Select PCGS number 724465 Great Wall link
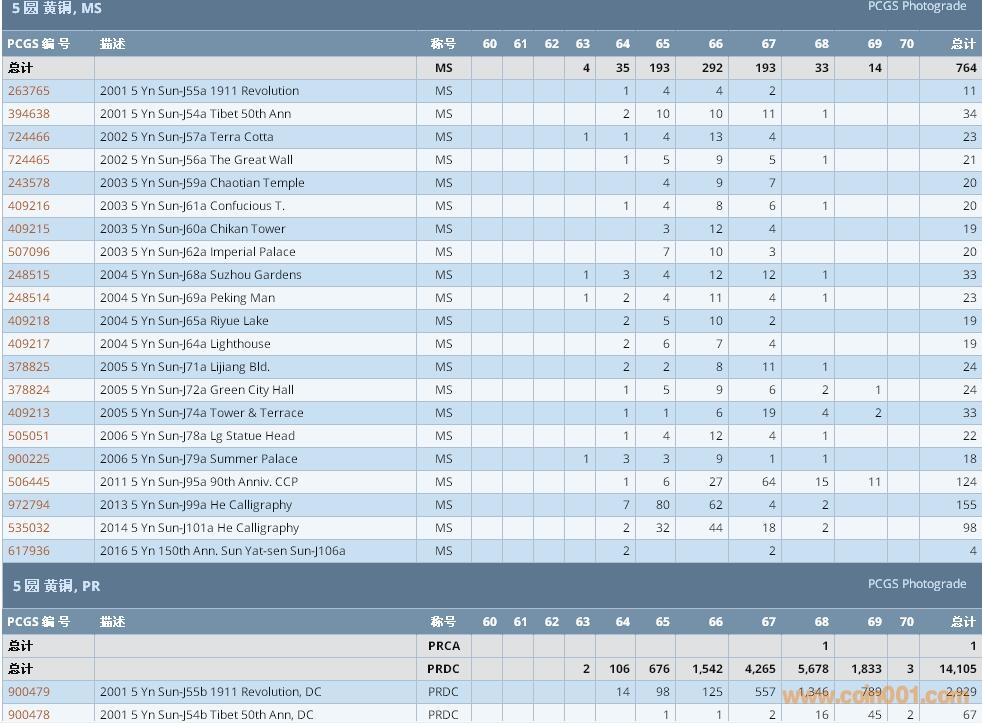The width and height of the screenshot is (982, 723). click(28, 160)
